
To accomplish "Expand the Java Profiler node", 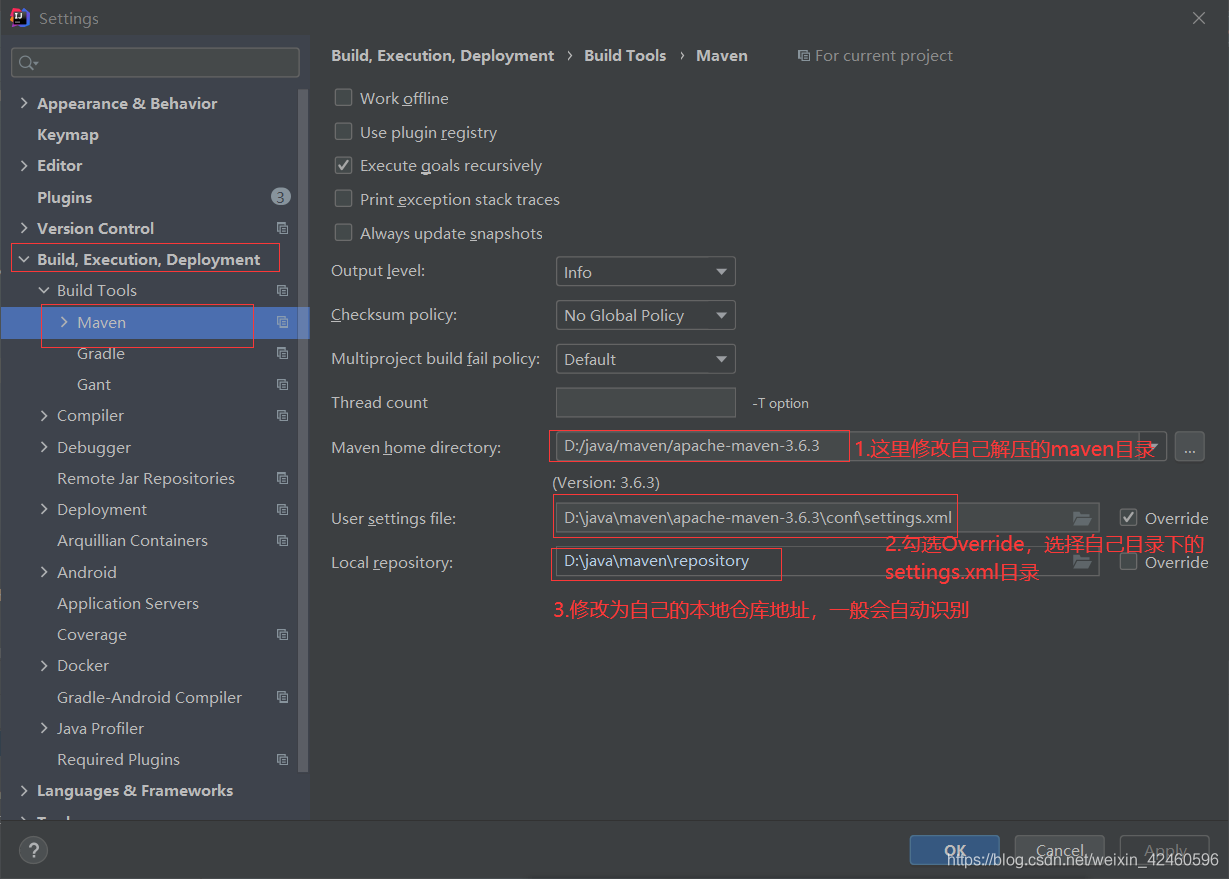I will pos(44,728).
